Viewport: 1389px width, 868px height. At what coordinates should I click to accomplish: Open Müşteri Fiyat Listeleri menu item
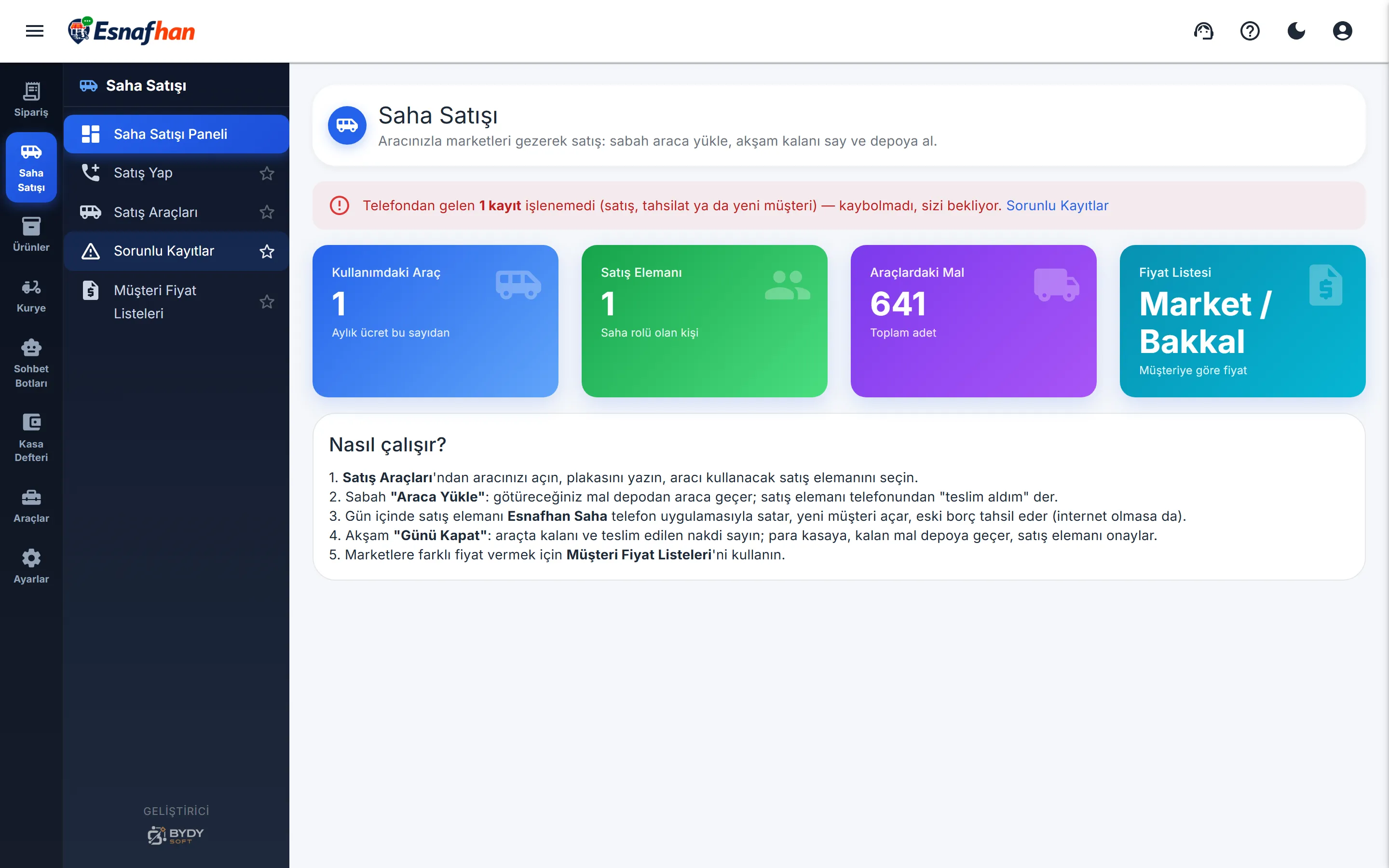176,301
